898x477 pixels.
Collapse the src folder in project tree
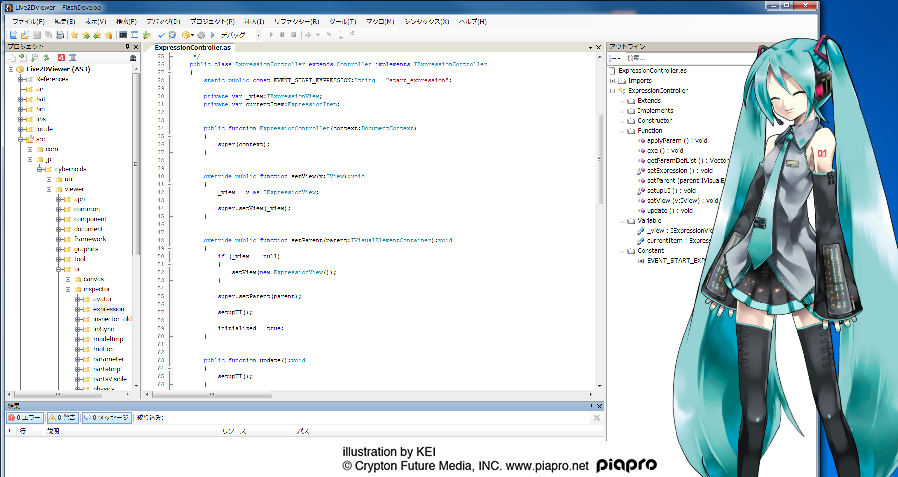(21, 139)
